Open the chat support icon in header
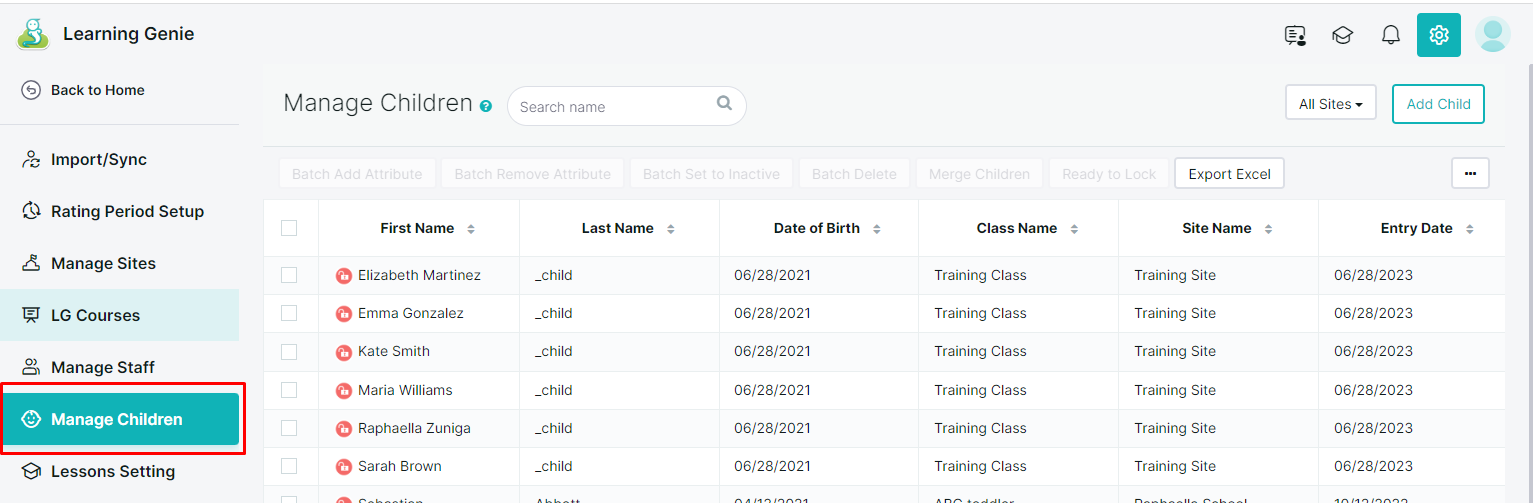 tap(1295, 35)
